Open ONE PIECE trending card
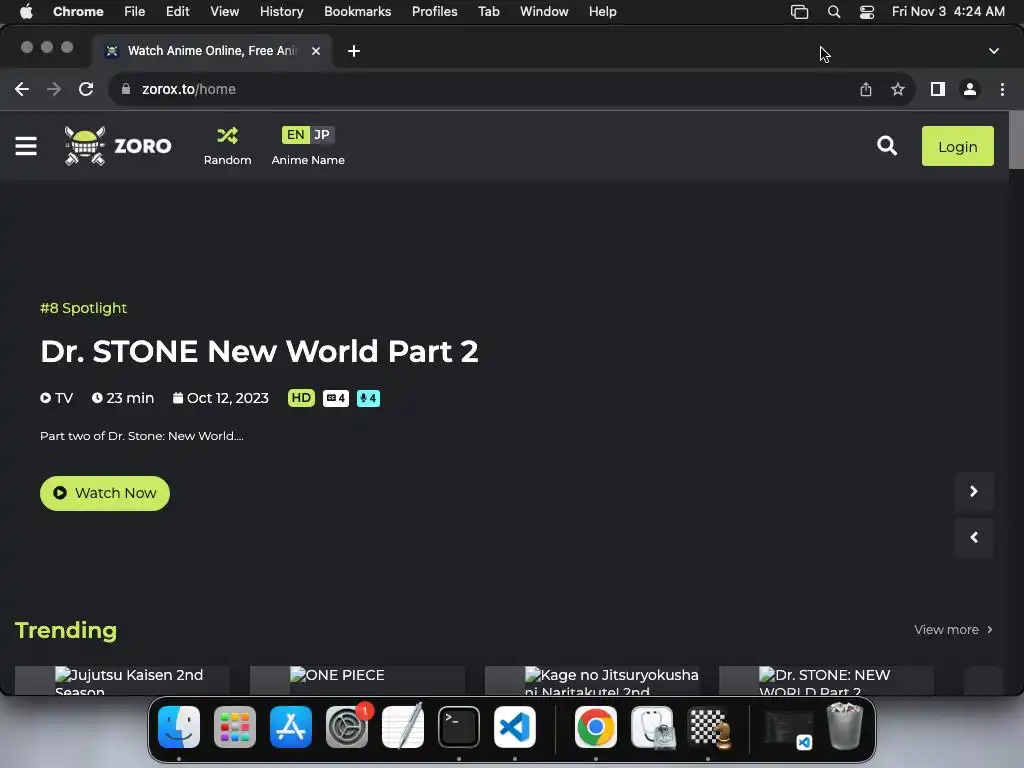 pos(357,680)
